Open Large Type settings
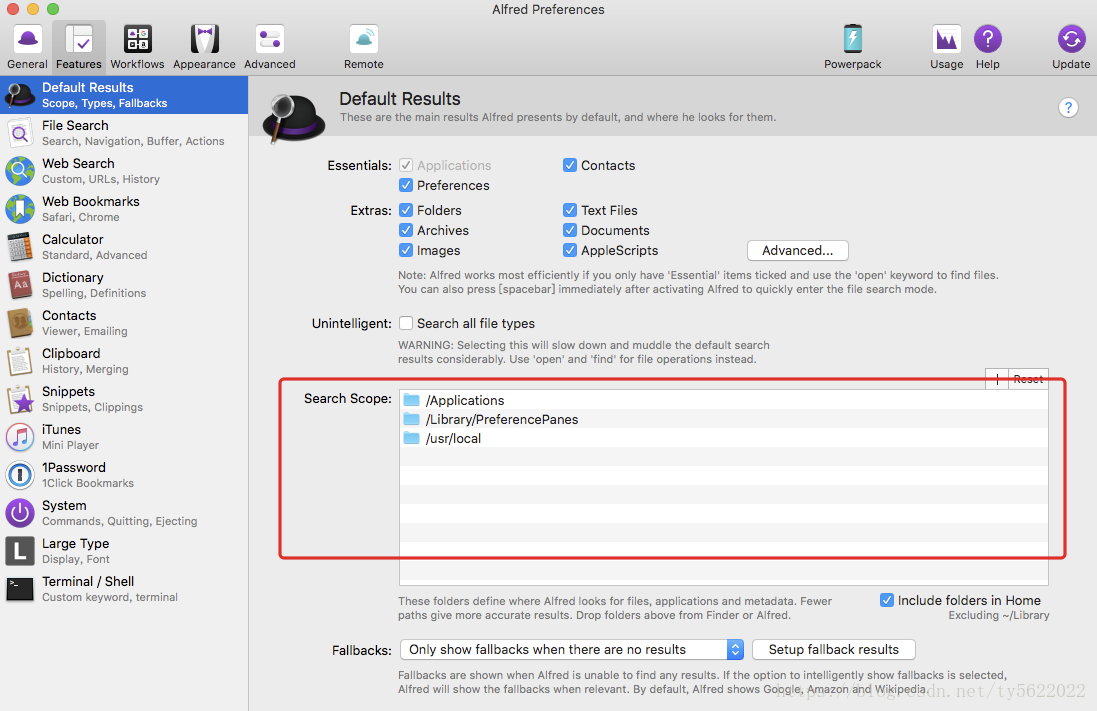Image resolution: width=1097 pixels, height=711 pixels. tap(124, 551)
